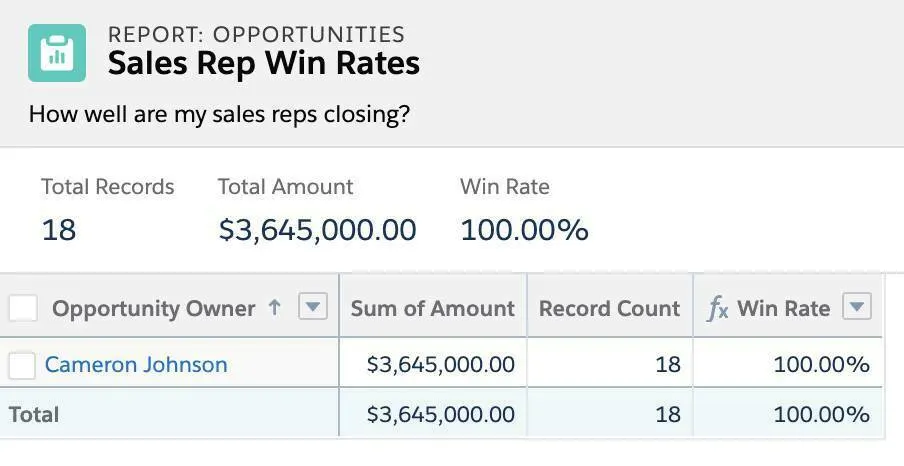This screenshot has height=466, width=904.
Task: Toggle the select-all checkbox in header
Action: coord(23,308)
